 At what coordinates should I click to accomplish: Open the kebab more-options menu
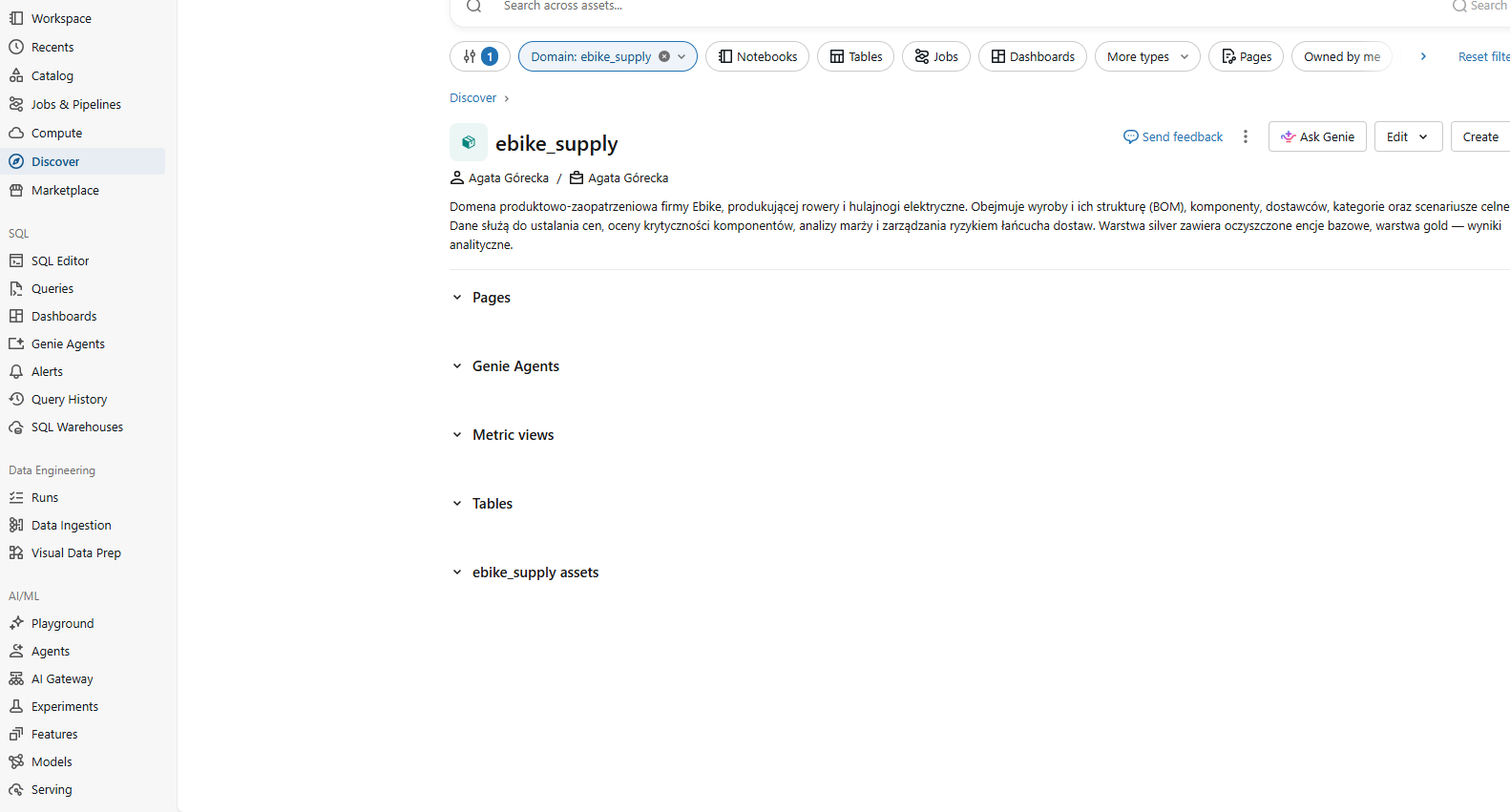click(1246, 136)
